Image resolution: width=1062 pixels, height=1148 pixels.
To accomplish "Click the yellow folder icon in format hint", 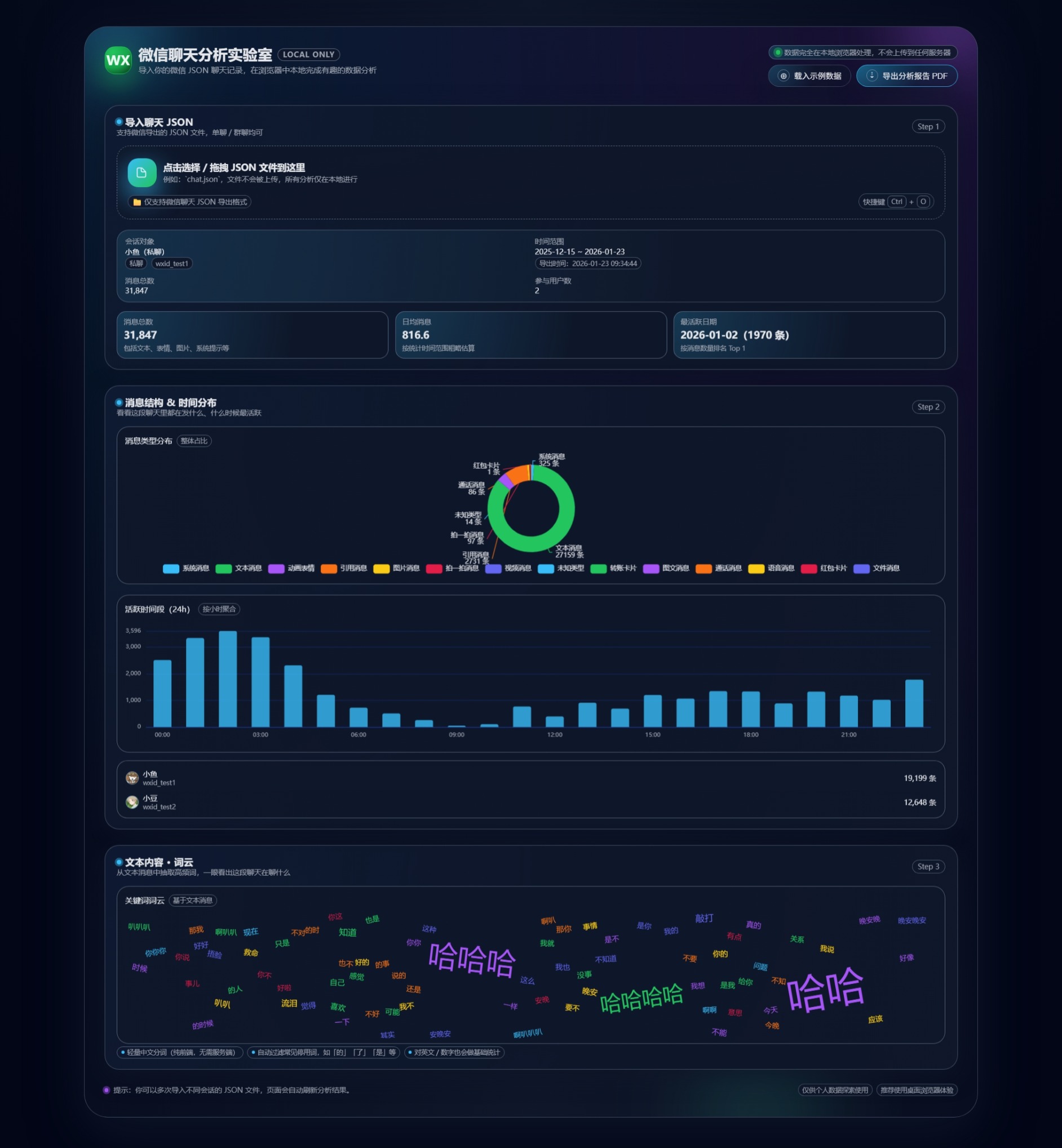I will (138, 202).
